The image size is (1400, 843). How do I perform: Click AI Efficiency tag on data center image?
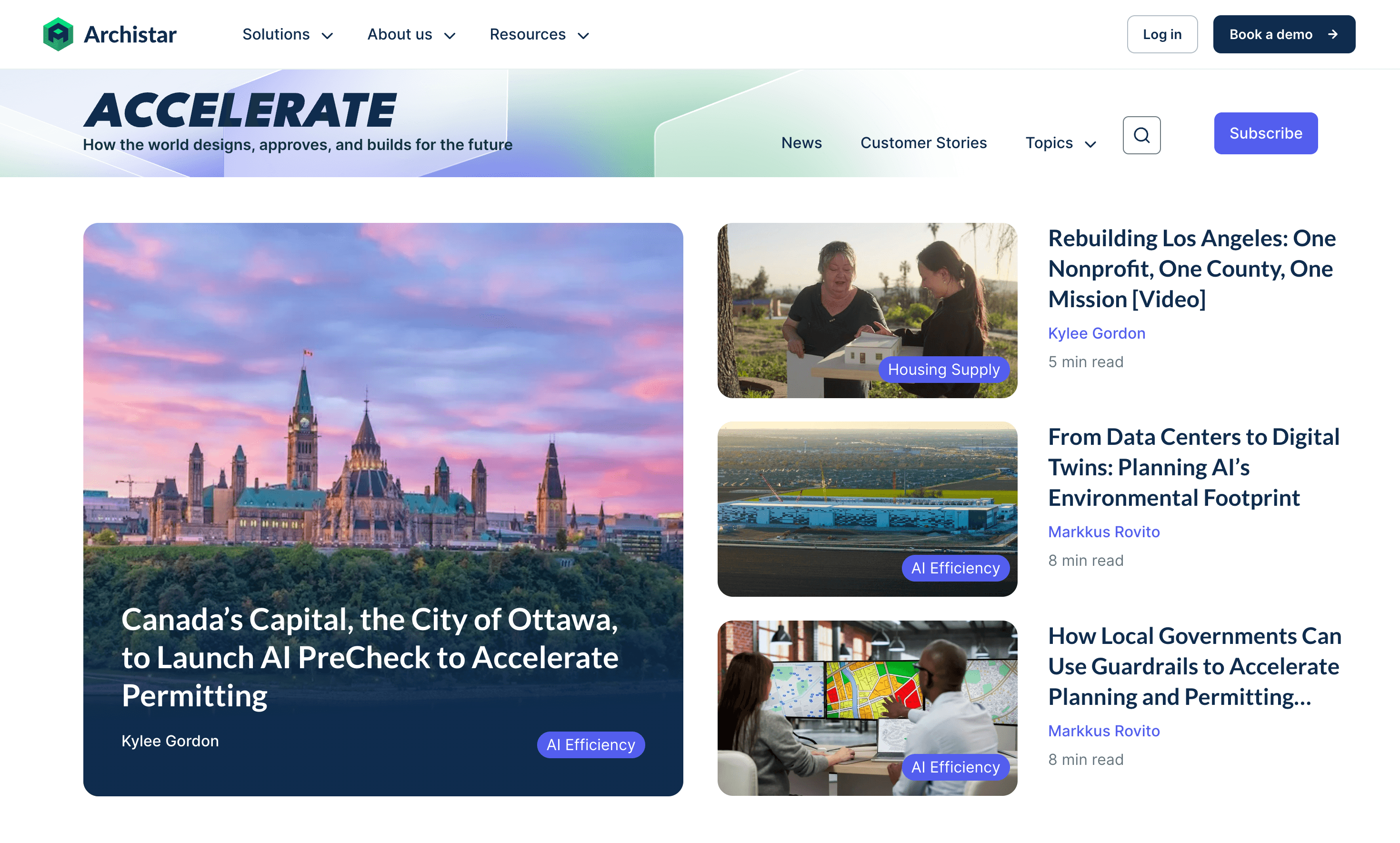coord(955,569)
